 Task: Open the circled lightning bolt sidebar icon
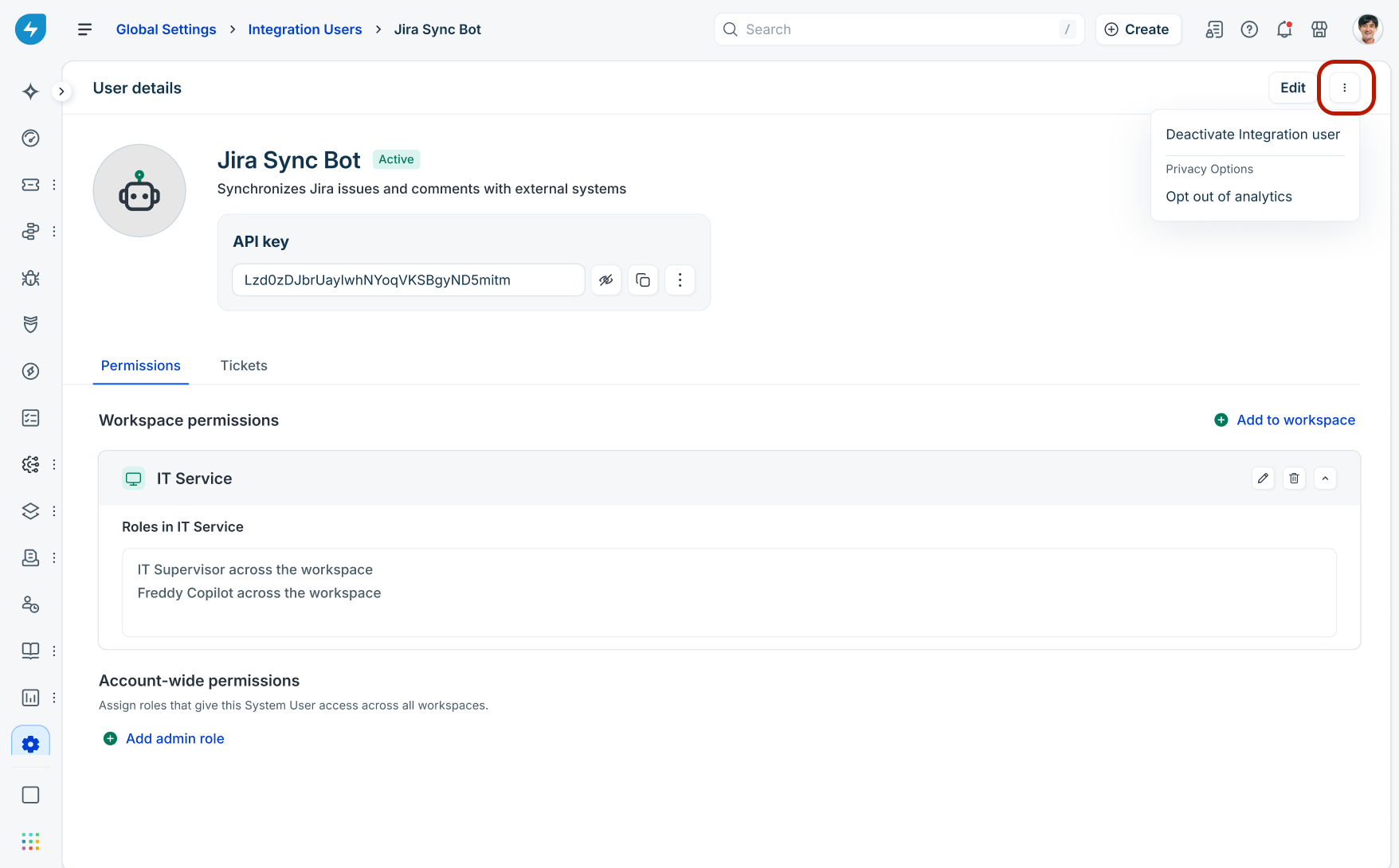(30, 371)
